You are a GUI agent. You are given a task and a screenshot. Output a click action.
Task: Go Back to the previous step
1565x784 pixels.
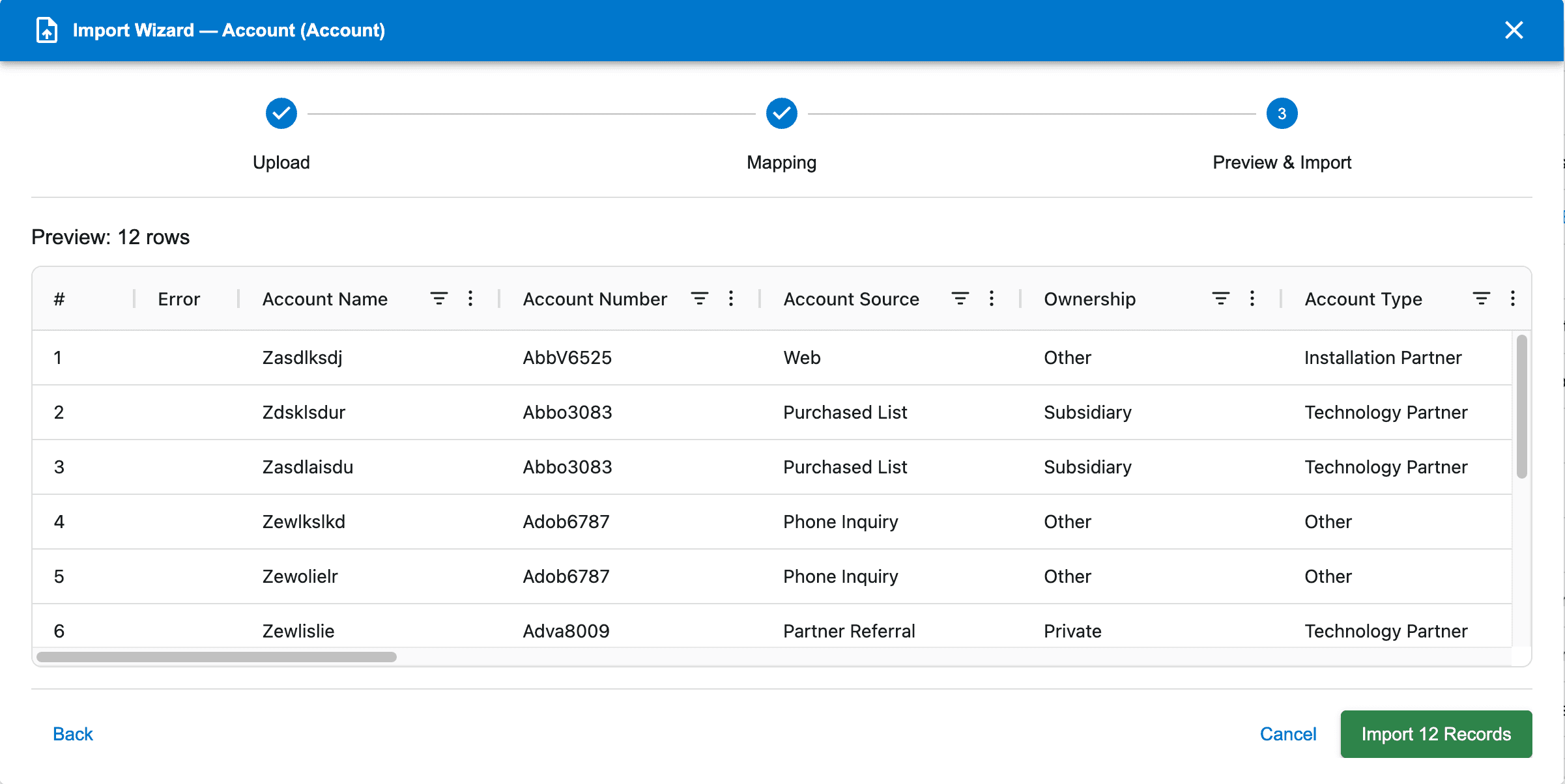[x=73, y=734]
